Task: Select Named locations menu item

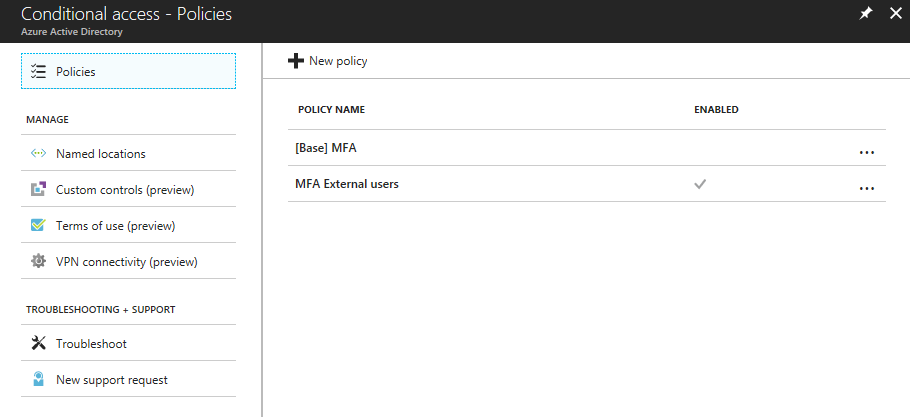Action: click(128, 153)
